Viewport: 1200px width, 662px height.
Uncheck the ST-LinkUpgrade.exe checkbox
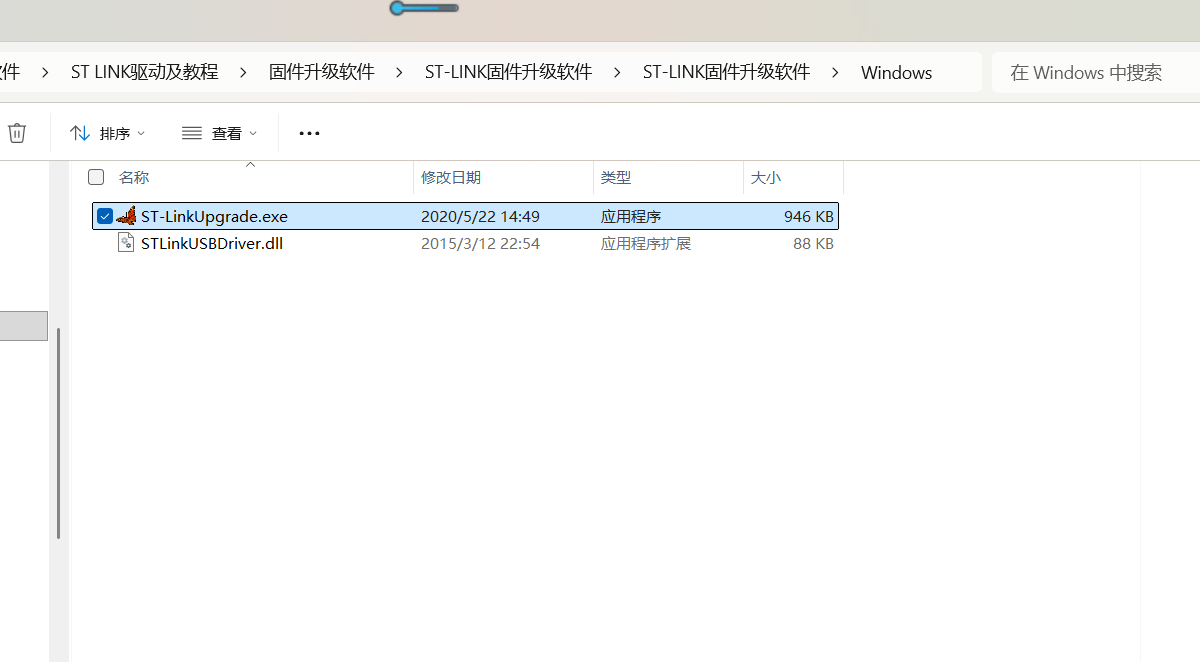coord(104,216)
